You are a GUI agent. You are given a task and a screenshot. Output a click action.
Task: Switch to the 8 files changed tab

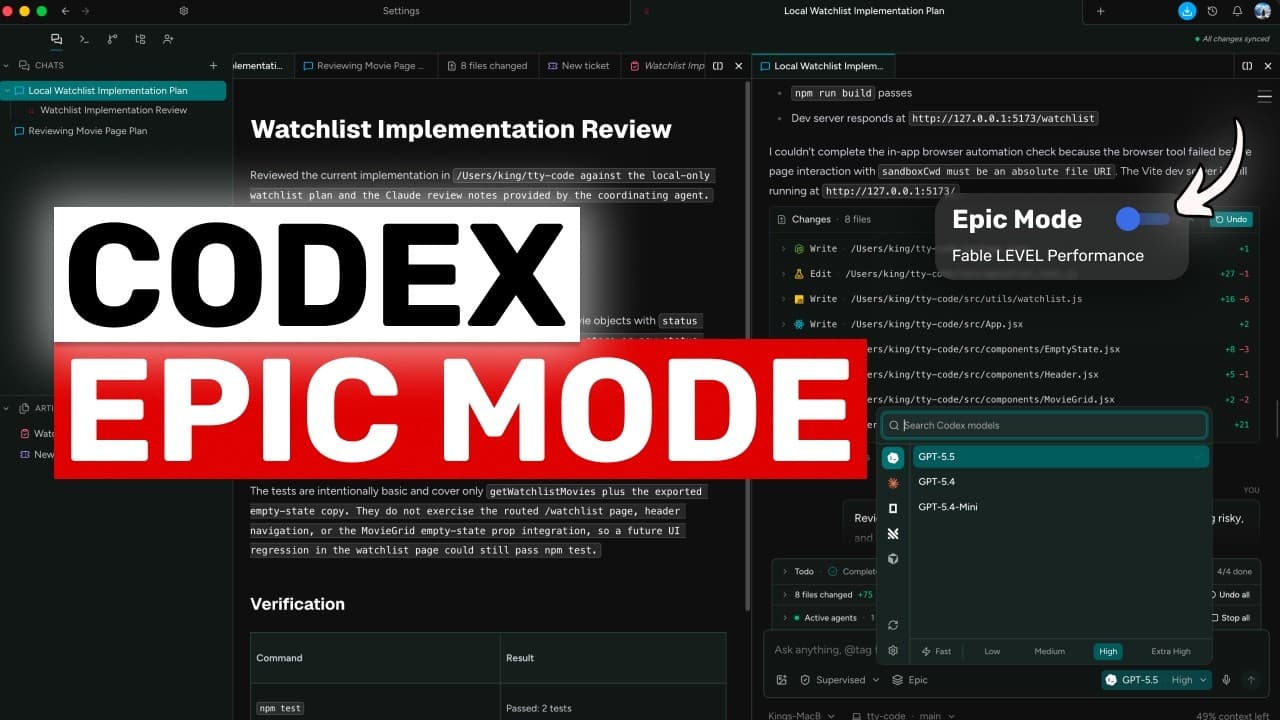click(x=486, y=66)
